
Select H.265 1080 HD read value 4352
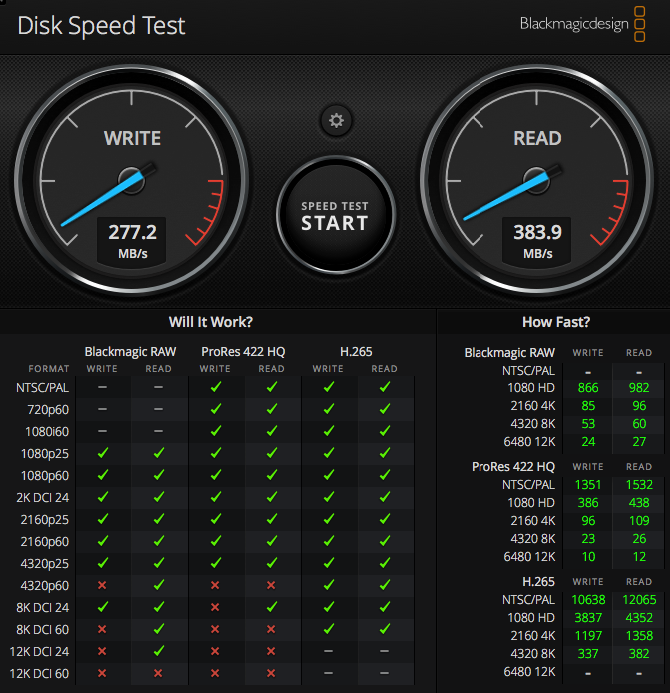639,617
